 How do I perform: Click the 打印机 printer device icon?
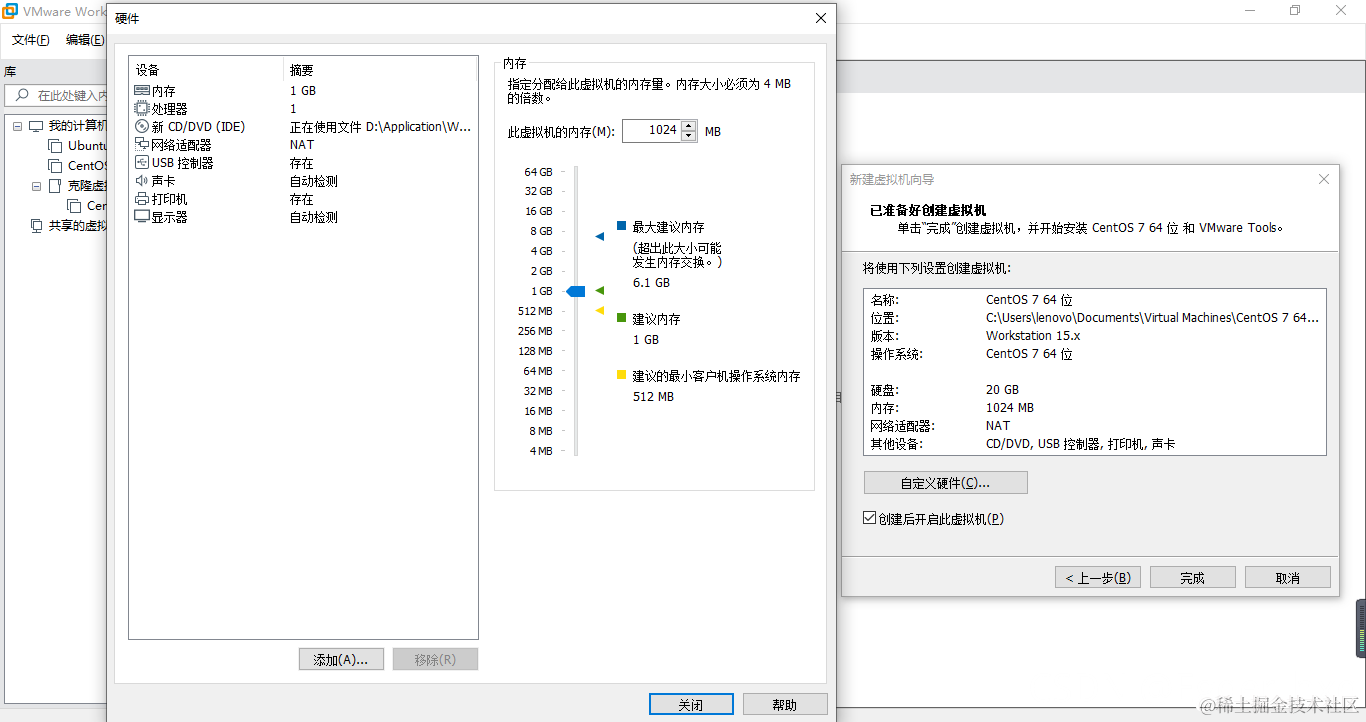139,198
